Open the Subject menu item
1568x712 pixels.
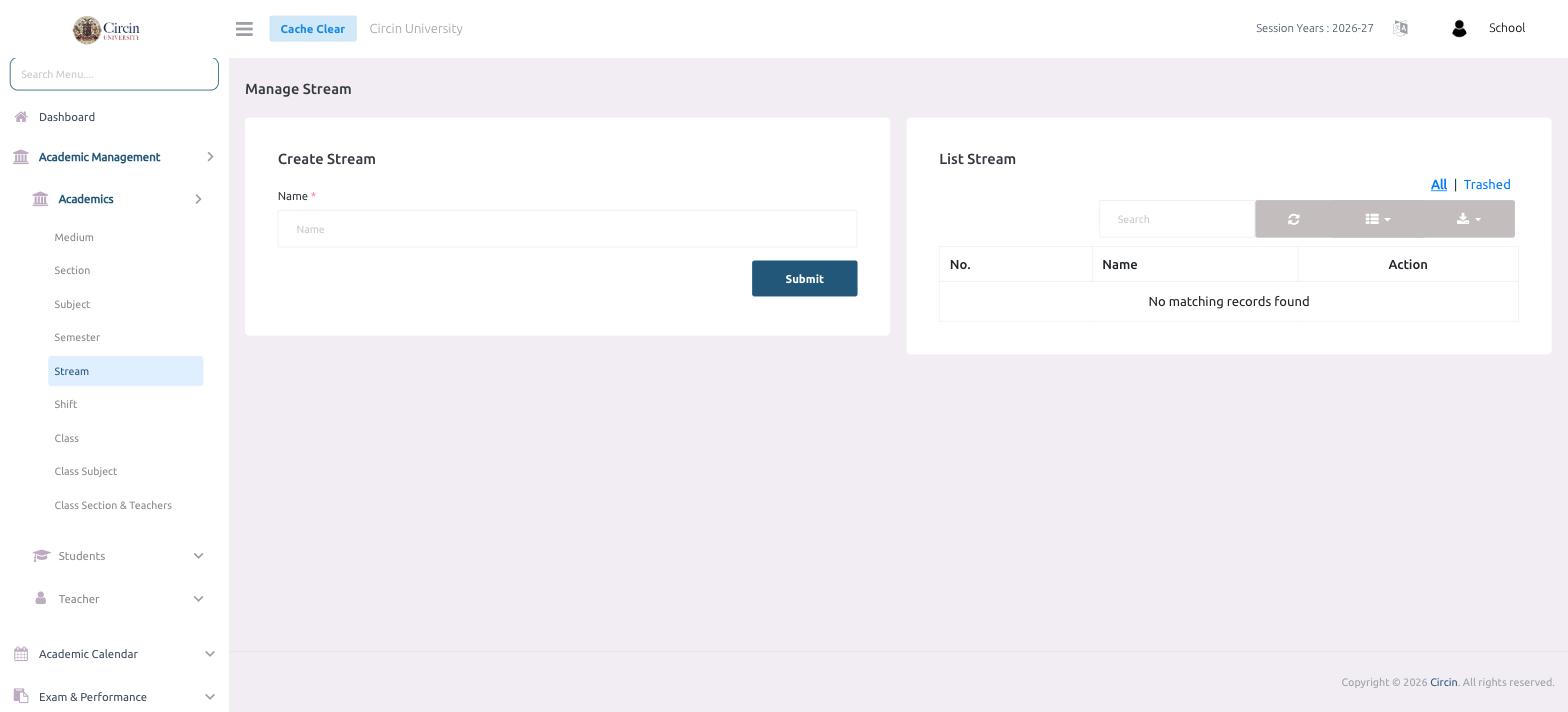tap(72, 304)
